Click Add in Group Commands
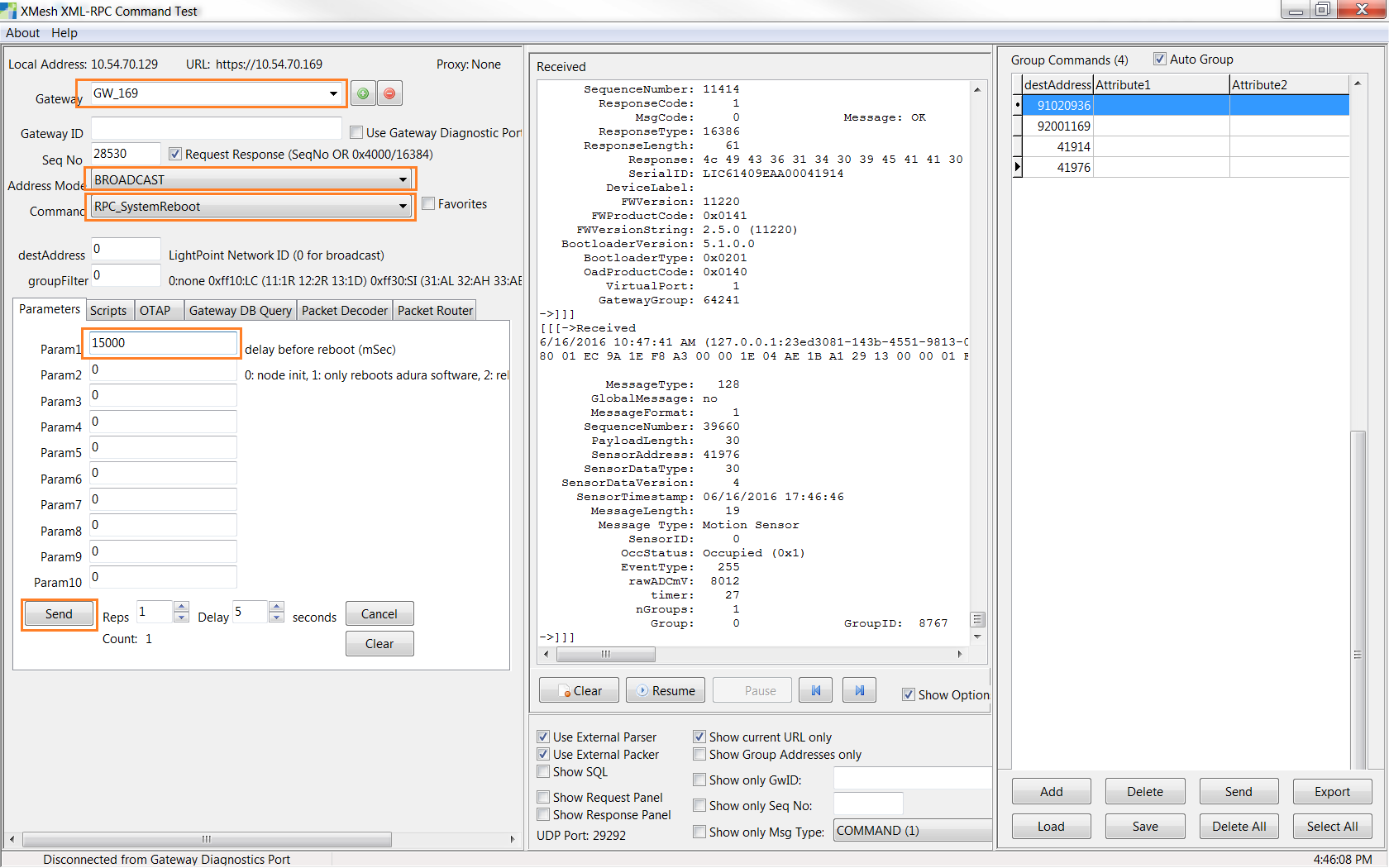The image size is (1389, 868). pyautogui.click(x=1052, y=791)
